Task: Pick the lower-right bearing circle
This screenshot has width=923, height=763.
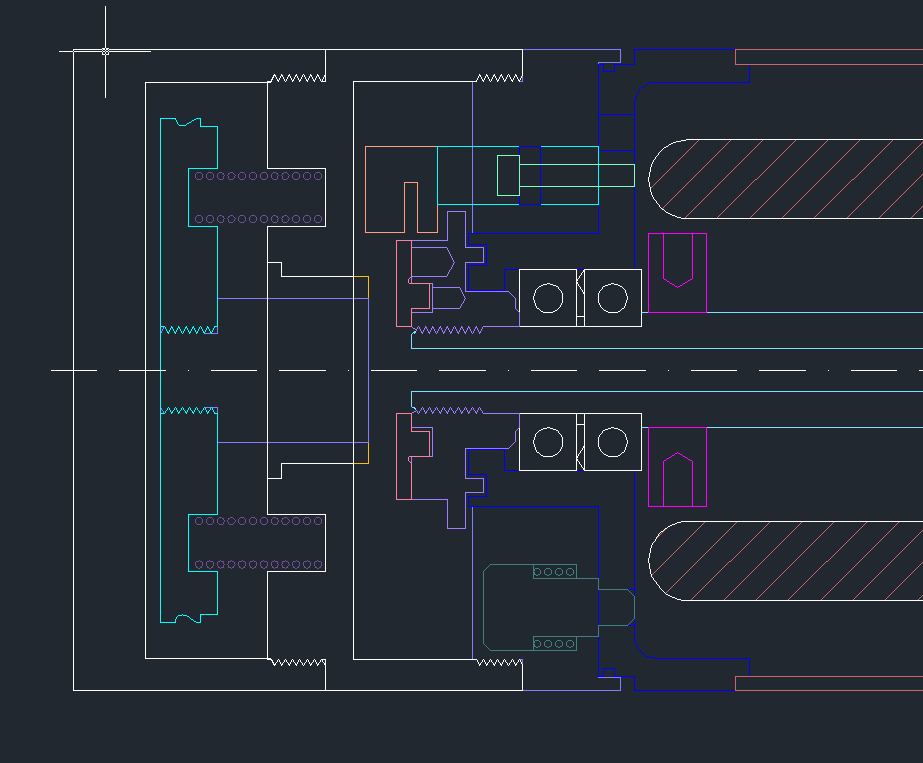Action: point(612,441)
